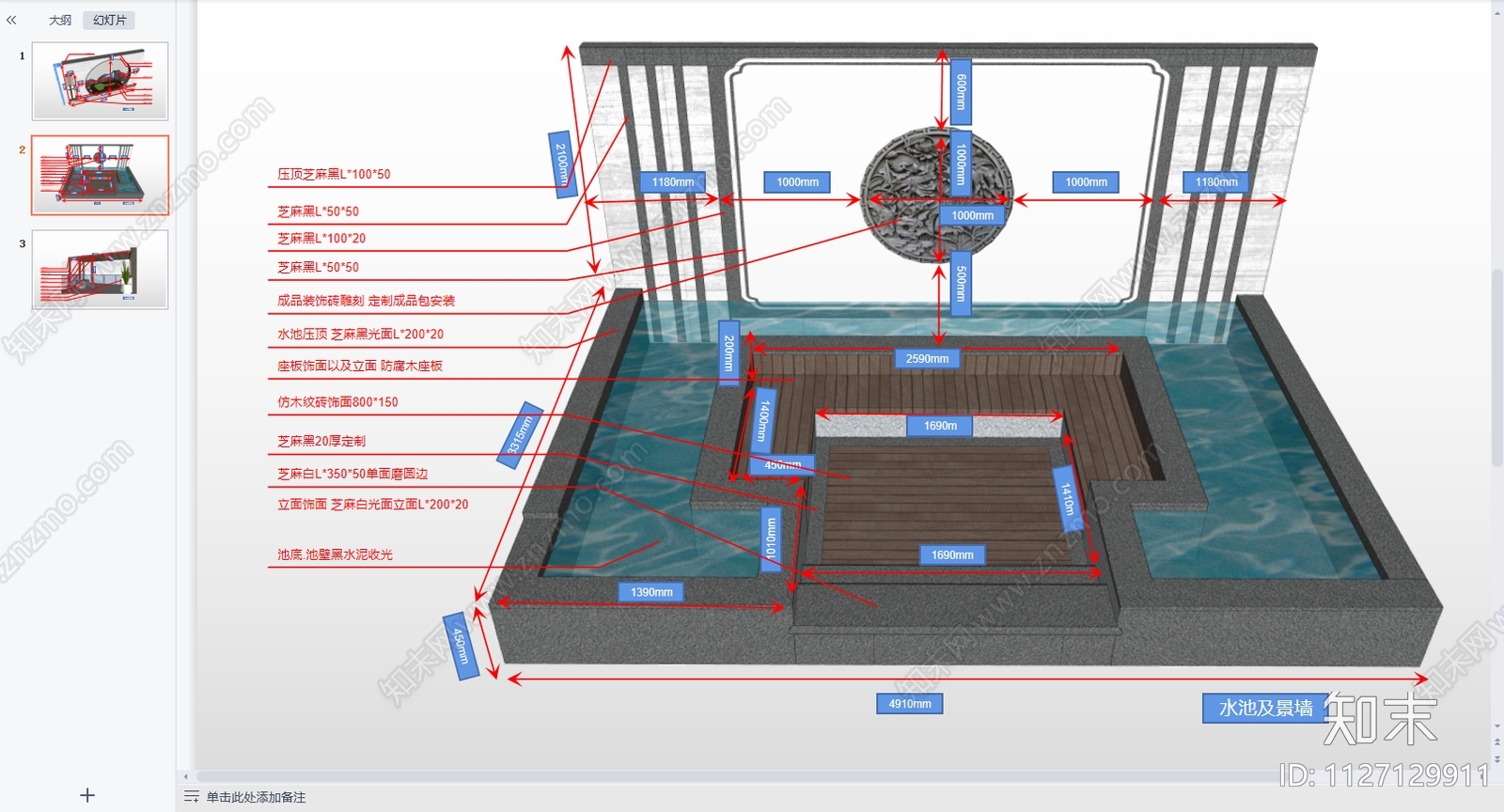The image size is (1504, 812).
Task: Select the 芝麻黑L*100*20 annotation
Action: [321, 239]
